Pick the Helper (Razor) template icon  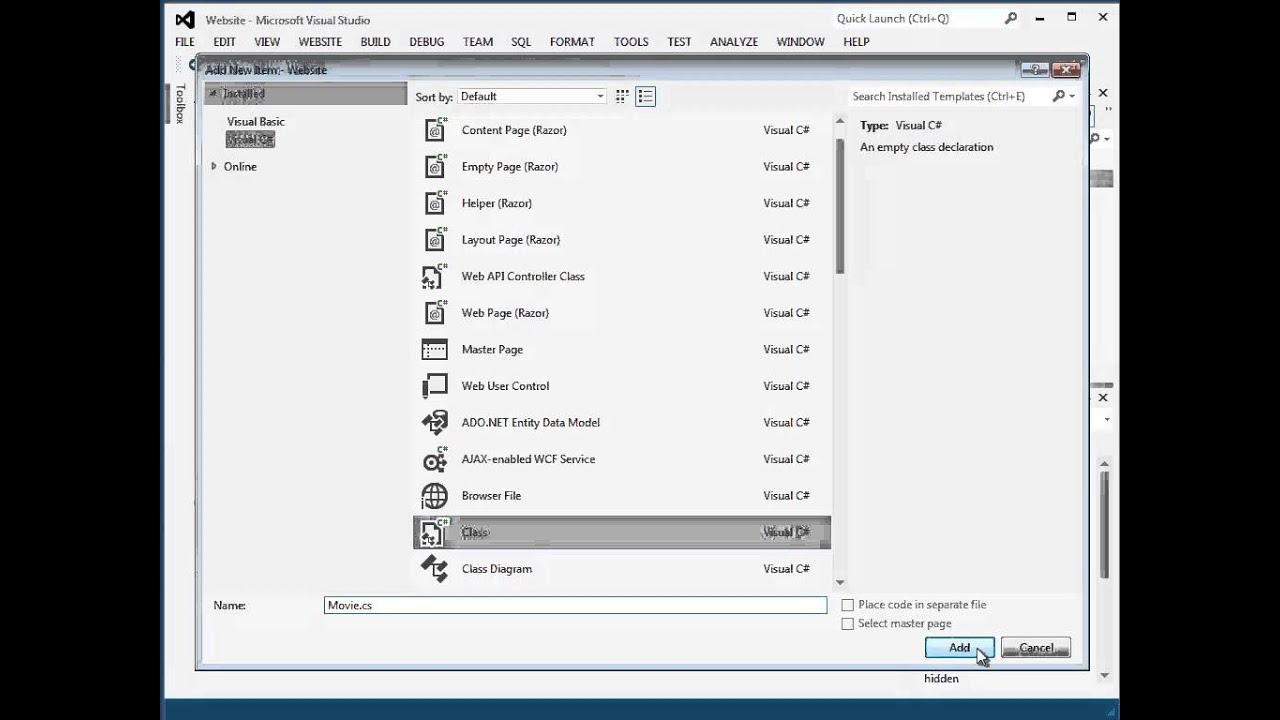[435, 203]
